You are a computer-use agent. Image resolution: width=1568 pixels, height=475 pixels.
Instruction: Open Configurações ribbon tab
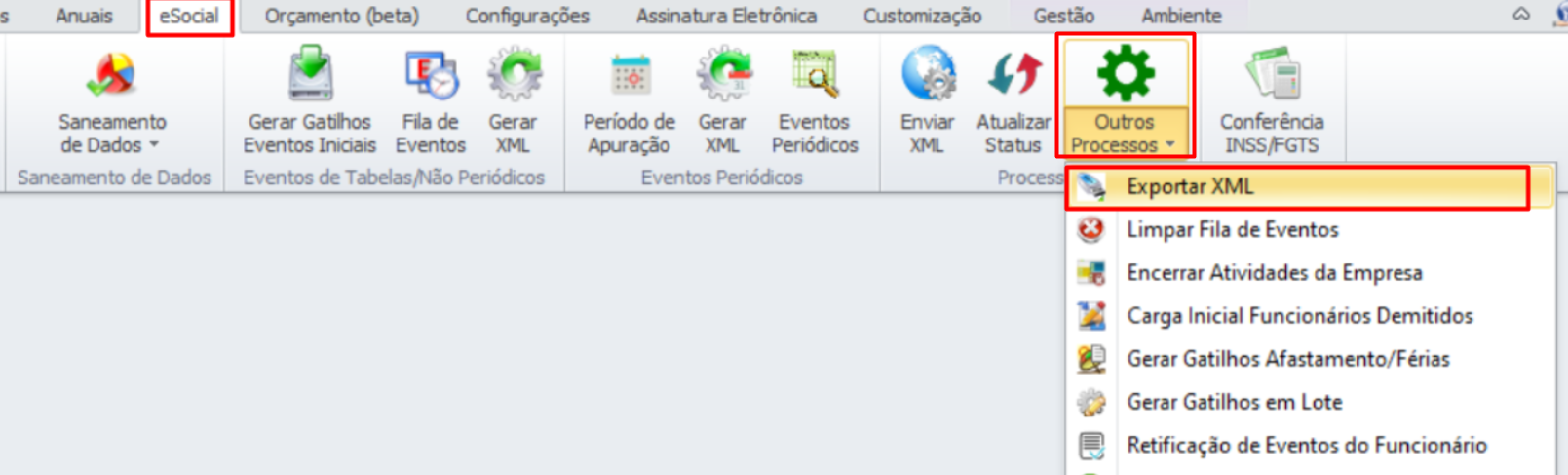[527, 17]
